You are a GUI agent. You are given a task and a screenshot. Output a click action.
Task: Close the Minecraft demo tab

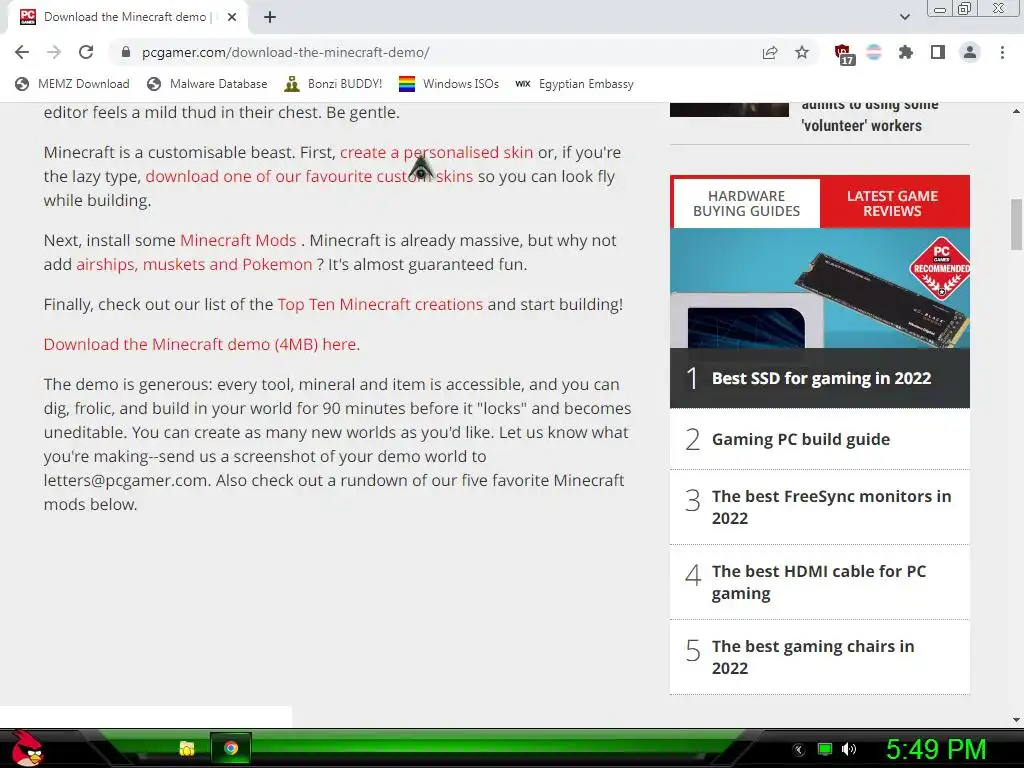(232, 17)
